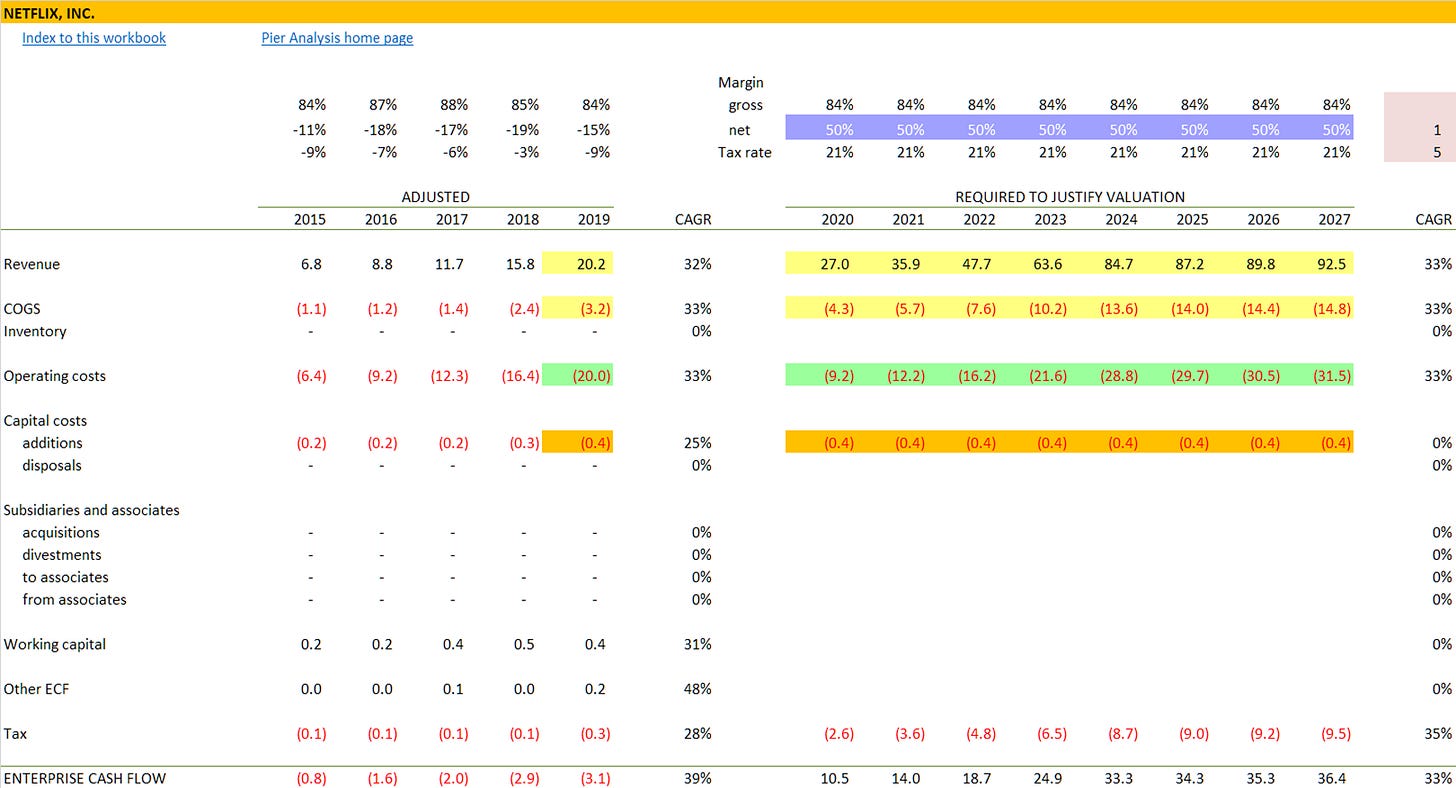Select the COGS row label
Viewport: 1456px width, 788px height.
[23, 309]
